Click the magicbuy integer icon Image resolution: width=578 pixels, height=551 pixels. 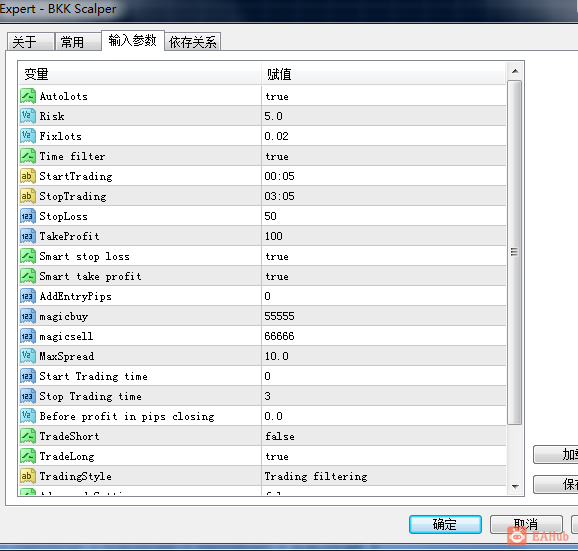[x=28, y=316]
